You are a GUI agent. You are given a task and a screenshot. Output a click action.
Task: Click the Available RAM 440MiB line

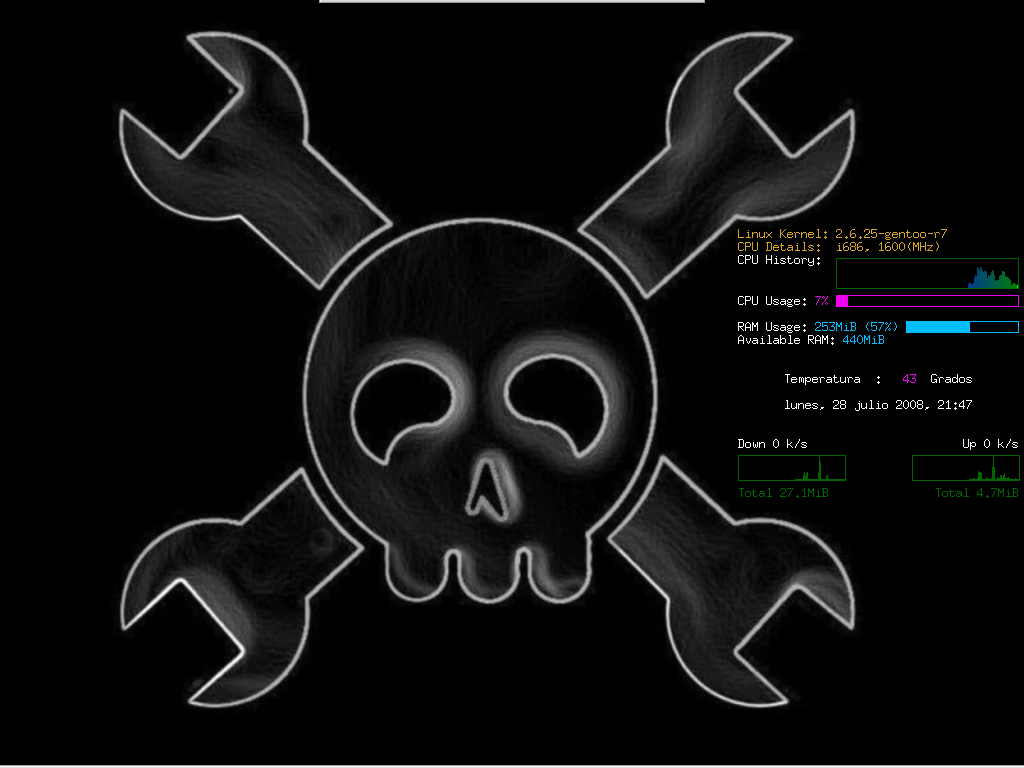[810, 340]
